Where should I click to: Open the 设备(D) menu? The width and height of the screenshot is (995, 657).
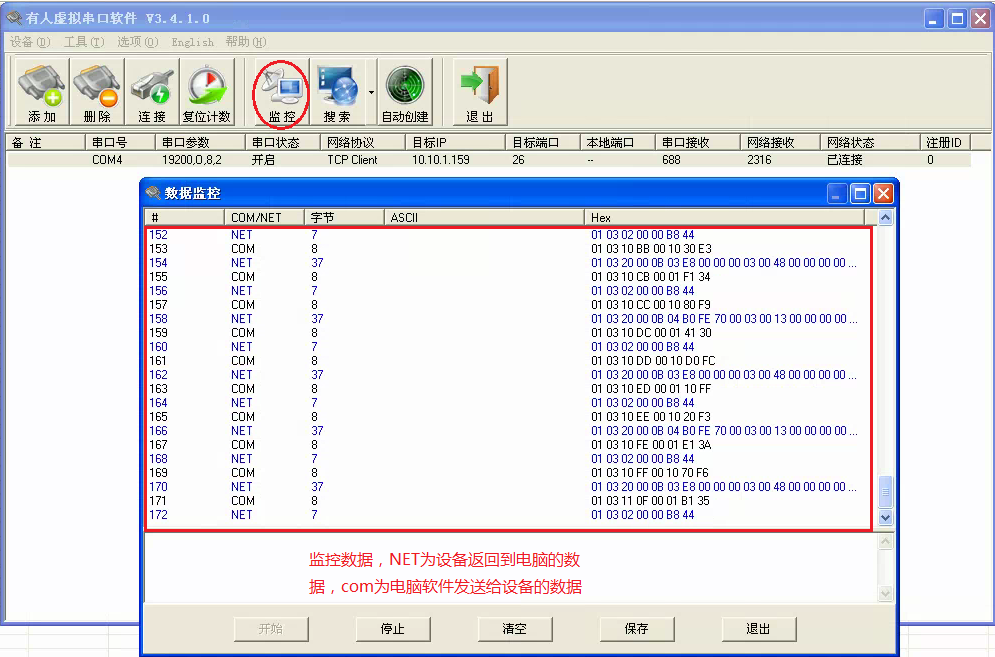click(29, 42)
